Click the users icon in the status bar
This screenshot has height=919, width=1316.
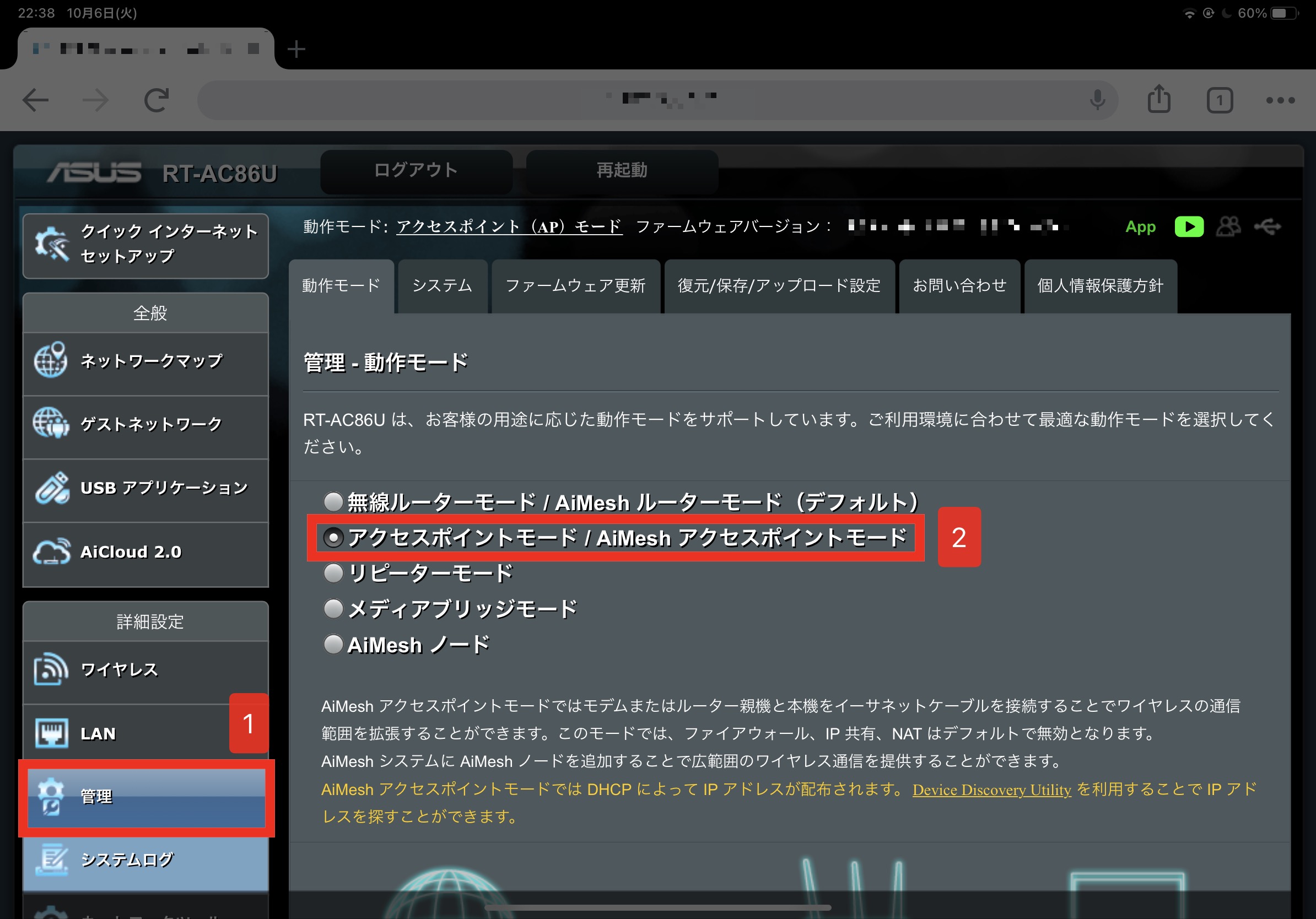pos(1228,227)
